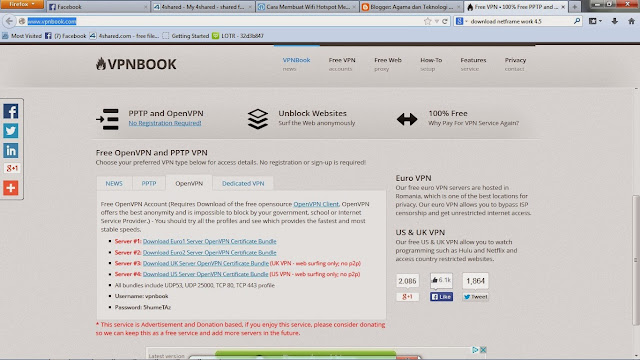Download Euro1 Server OpenVPN Certificate Bundle
The image size is (640, 360).
209,241
